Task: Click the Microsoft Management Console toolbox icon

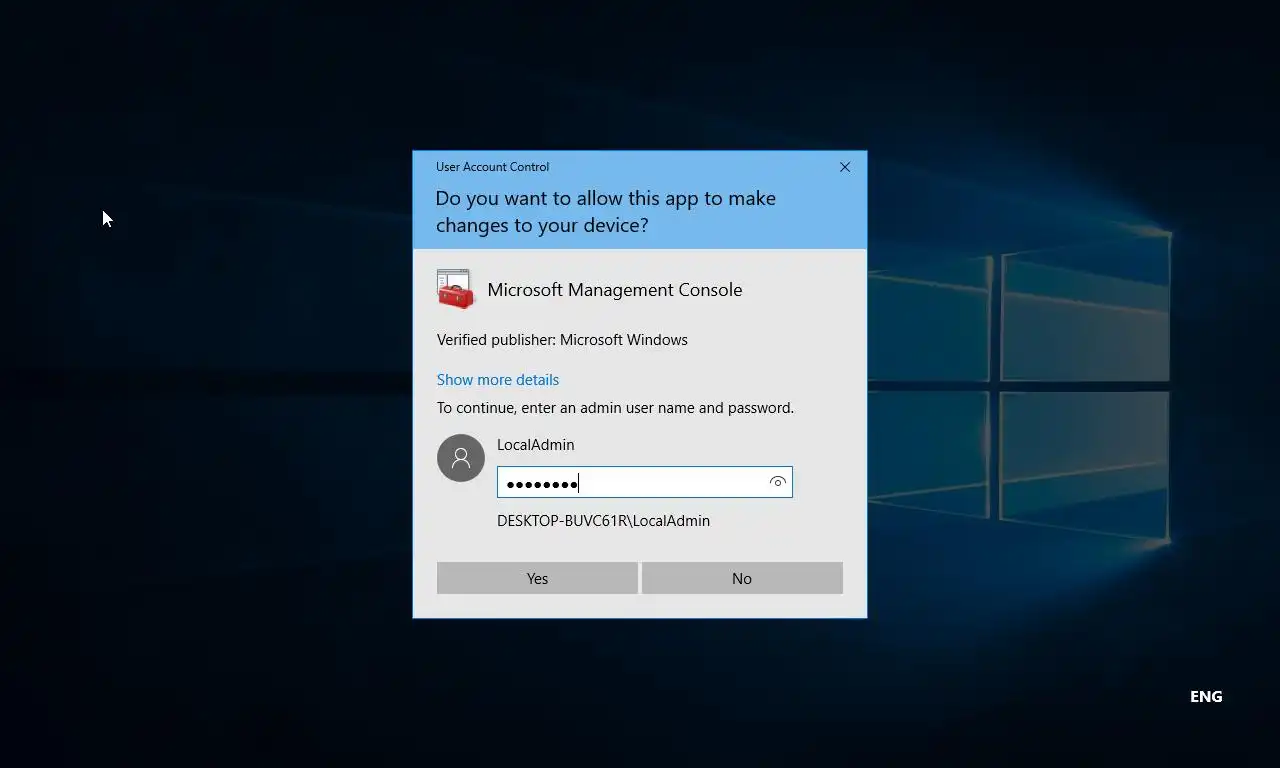Action: pos(455,289)
